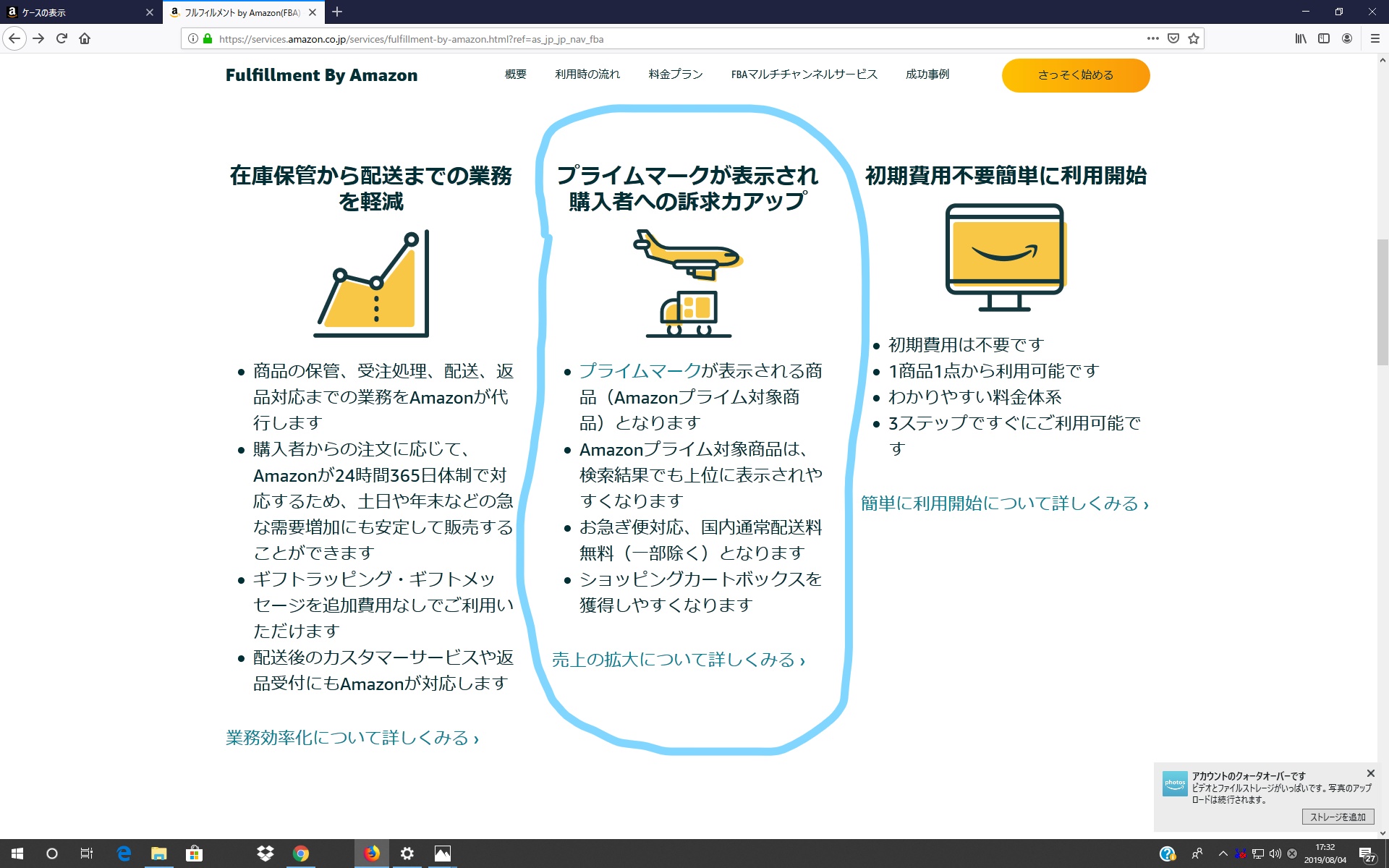Open FBAマルチチャンネルサービス navigation item
The height and width of the screenshot is (868, 1389).
(x=804, y=75)
